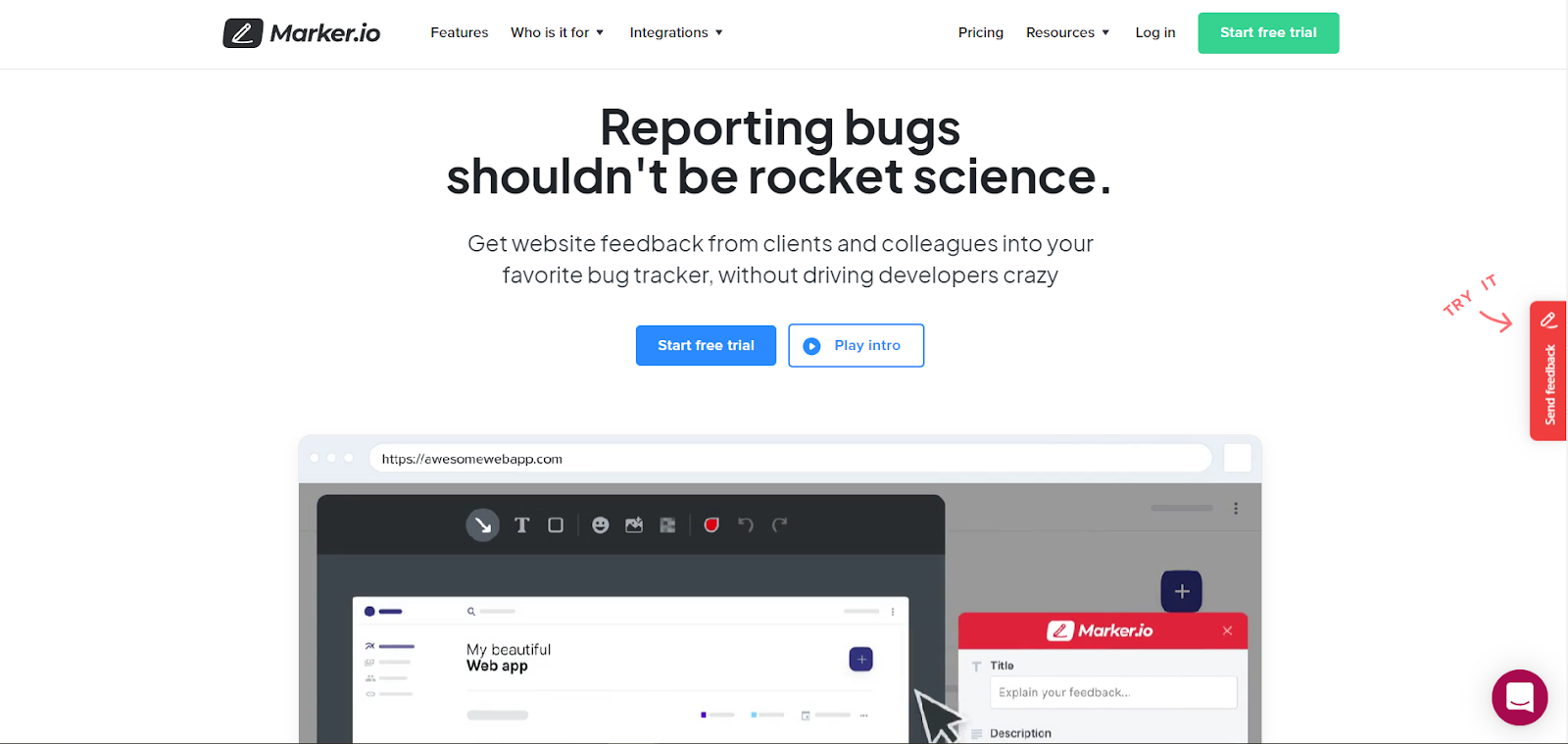This screenshot has width=1568, height=744.
Task: Go to Pricing page
Action: 981,32
